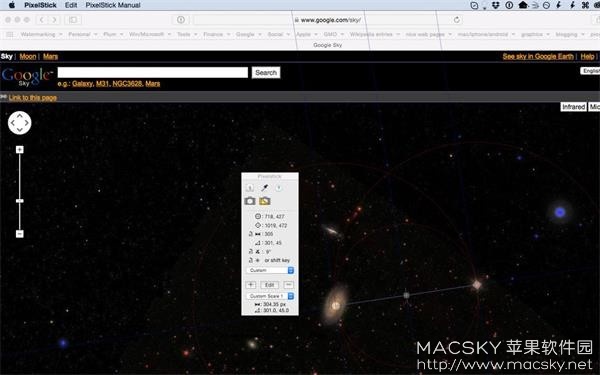Select the eyedropper color picker tool
This screenshot has height=375, width=600.
264,188
